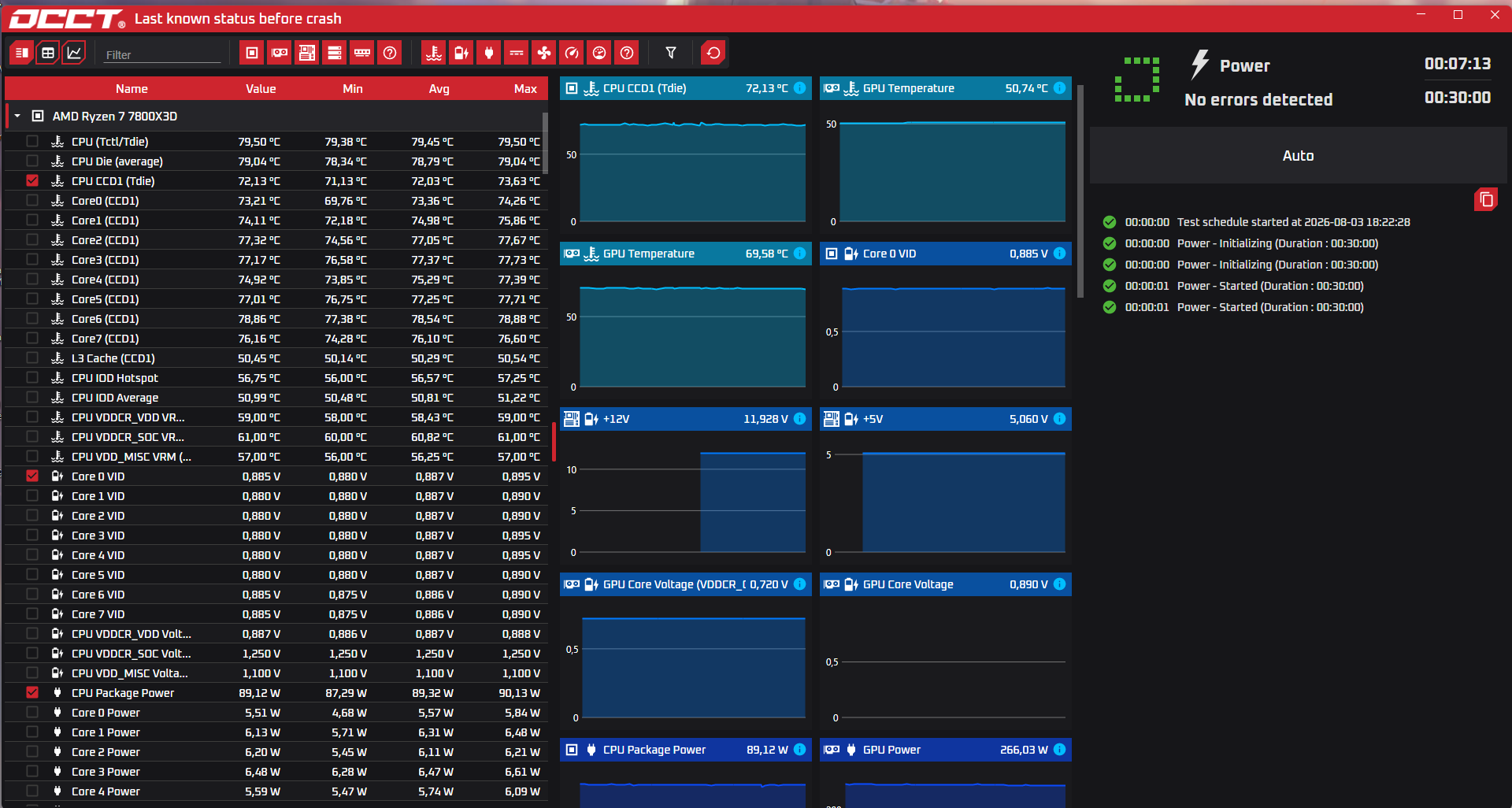Sort sensors by the Value column

pyautogui.click(x=261, y=89)
